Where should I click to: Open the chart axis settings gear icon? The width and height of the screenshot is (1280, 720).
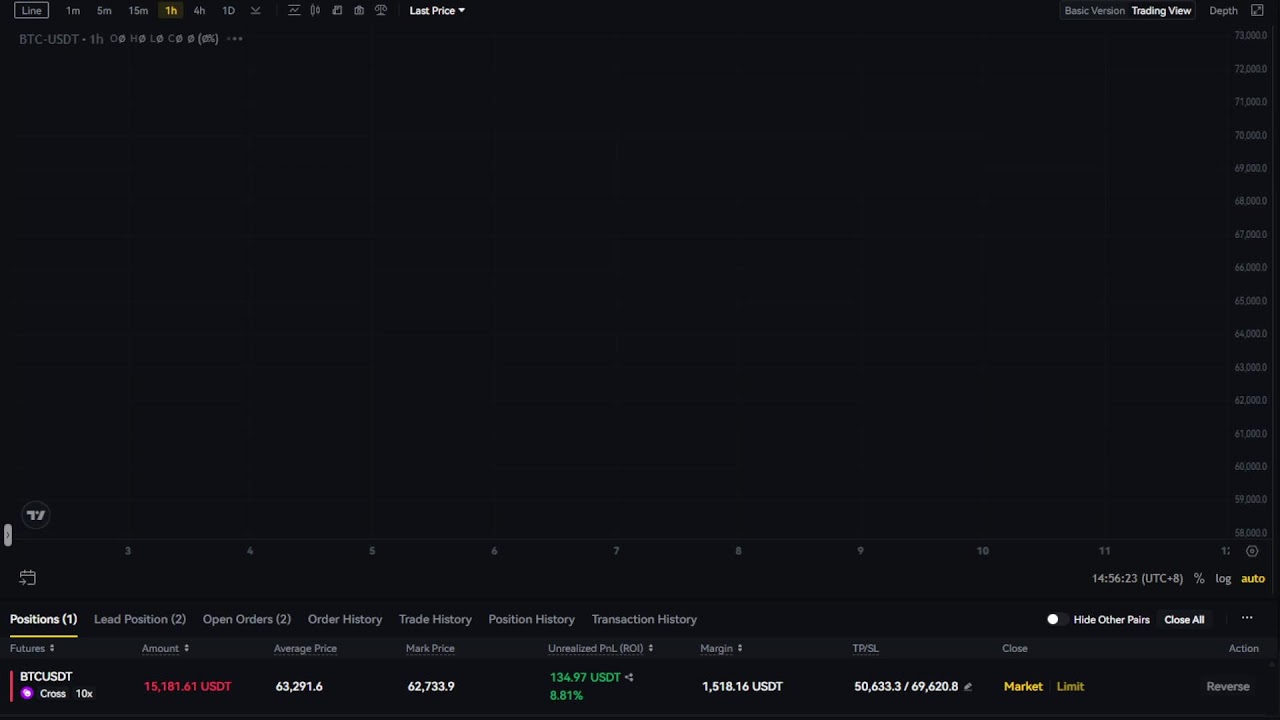tap(1252, 551)
